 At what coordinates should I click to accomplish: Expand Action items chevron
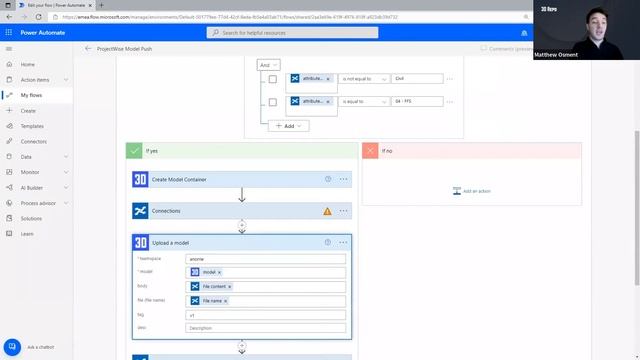click(x=66, y=80)
